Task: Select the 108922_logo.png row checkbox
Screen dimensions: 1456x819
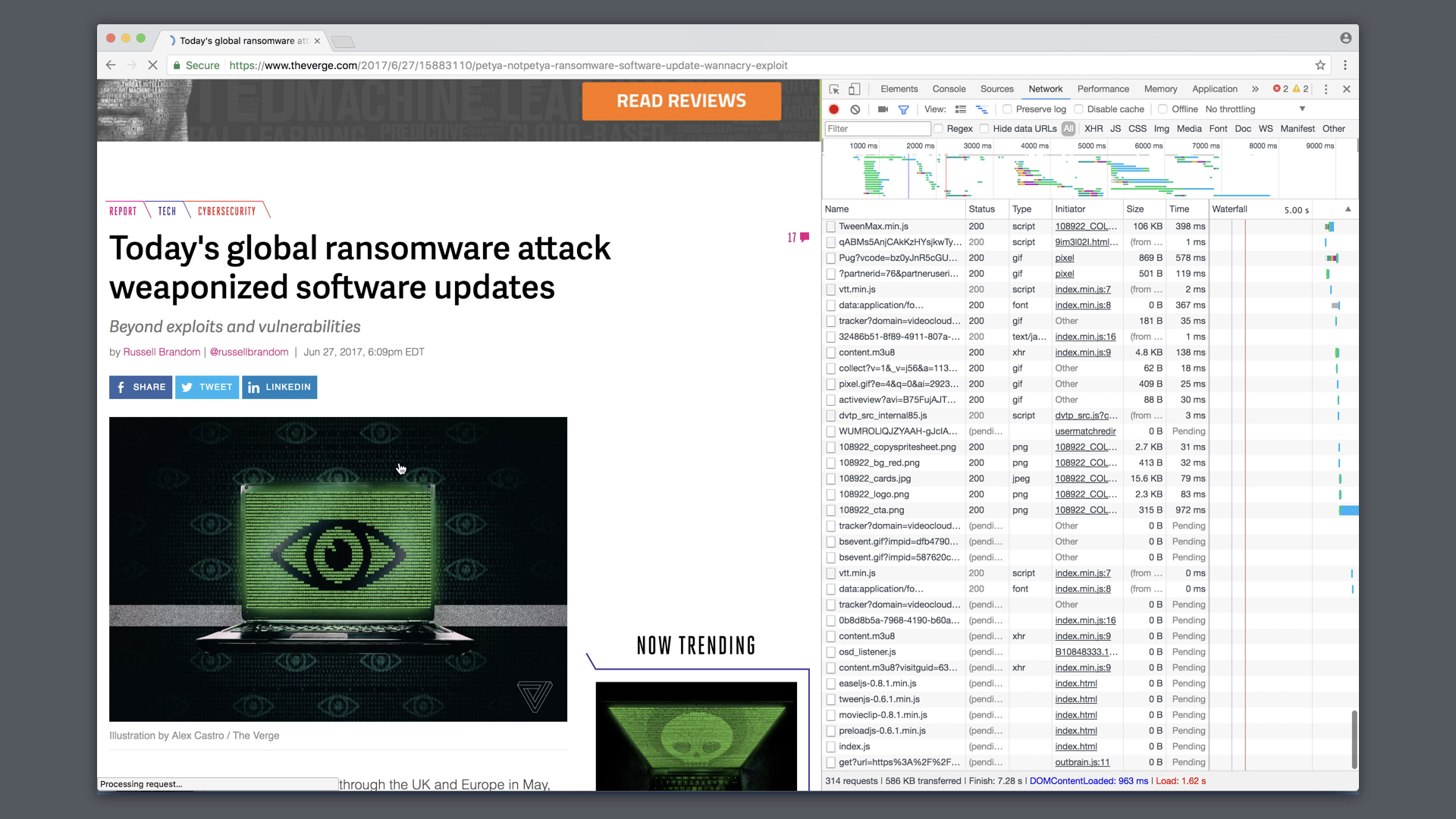Action: (831, 494)
